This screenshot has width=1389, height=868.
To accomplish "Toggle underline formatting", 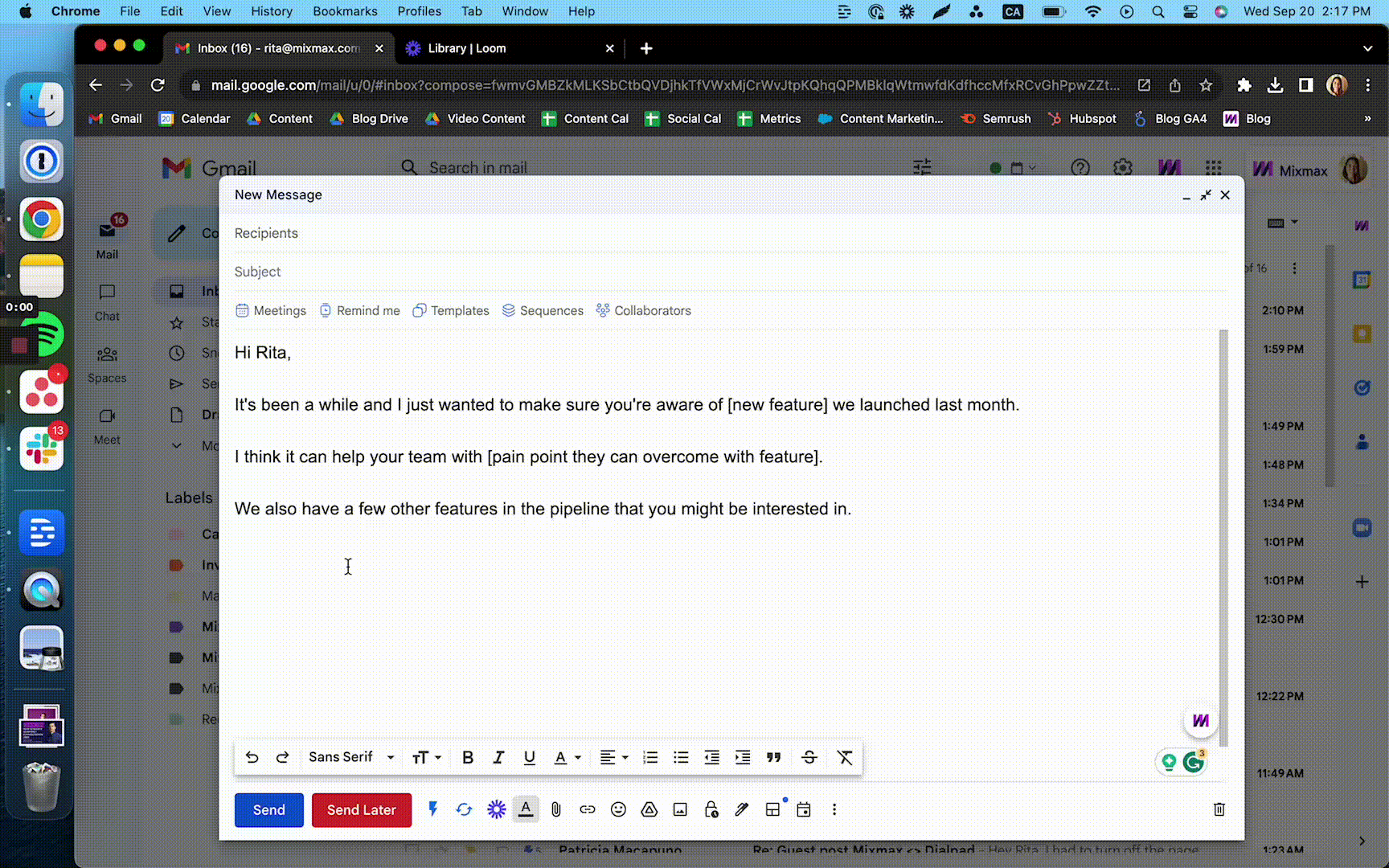I will [x=529, y=757].
